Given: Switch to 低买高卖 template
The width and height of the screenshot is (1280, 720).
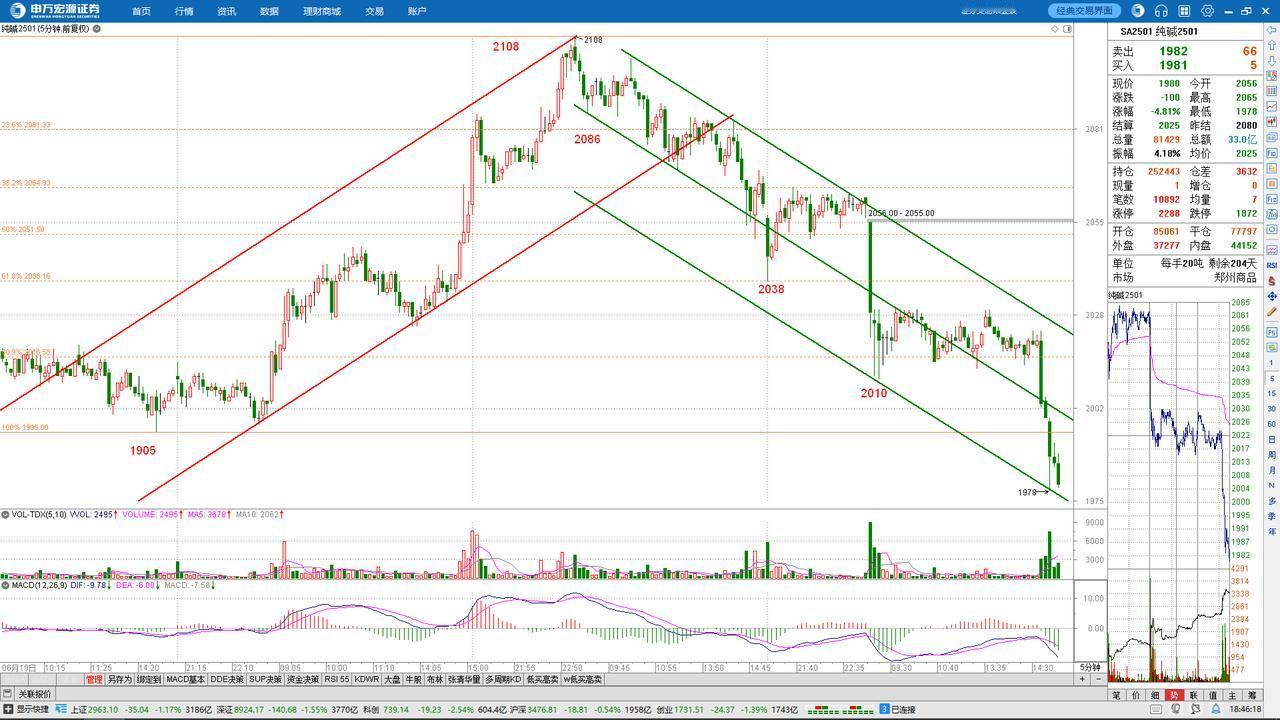Looking at the screenshot, I should (542, 679).
